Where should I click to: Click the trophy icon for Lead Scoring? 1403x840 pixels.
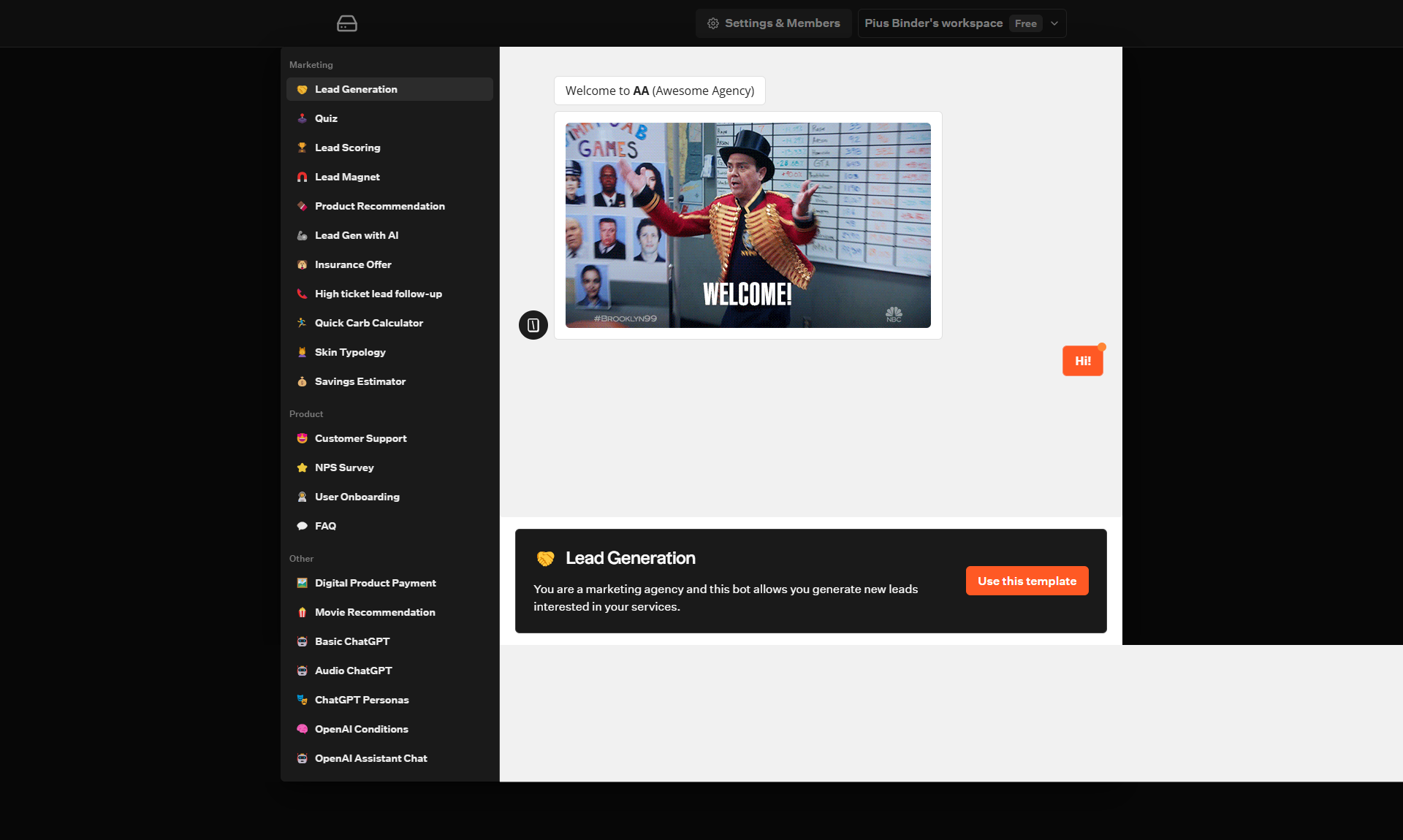[x=302, y=148]
